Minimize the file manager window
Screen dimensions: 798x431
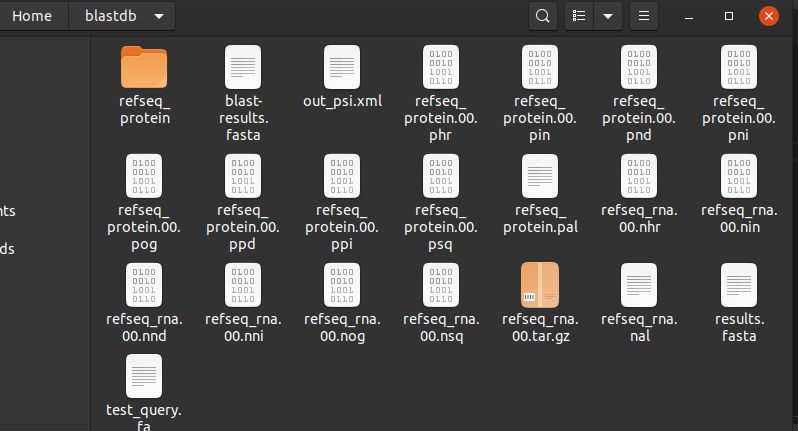(x=689, y=17)
